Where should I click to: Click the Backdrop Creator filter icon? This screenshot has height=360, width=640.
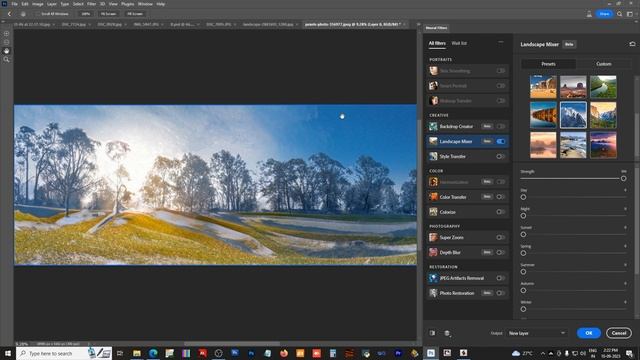coord(433,127)
